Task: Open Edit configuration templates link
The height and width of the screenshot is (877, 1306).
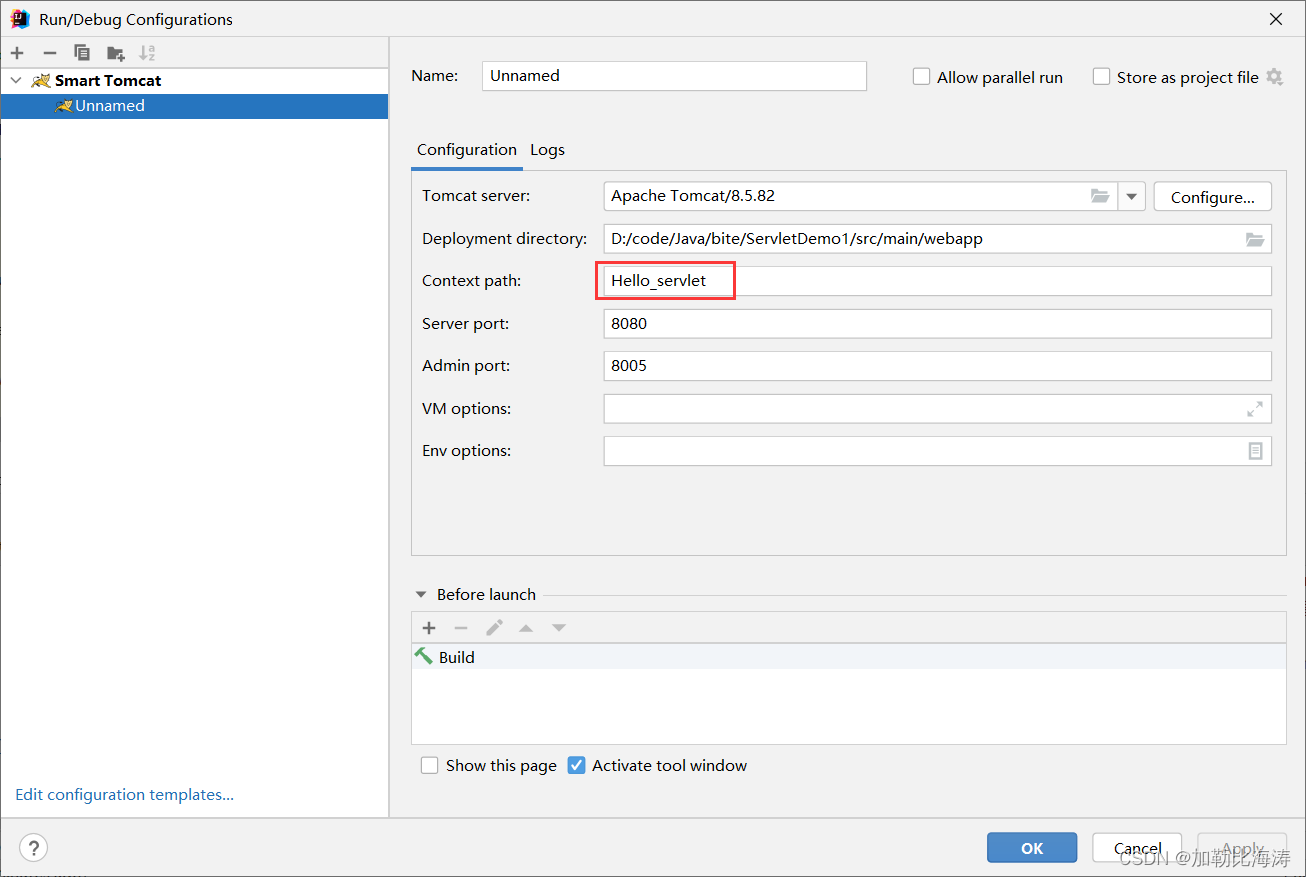Action: click(124, 794)
